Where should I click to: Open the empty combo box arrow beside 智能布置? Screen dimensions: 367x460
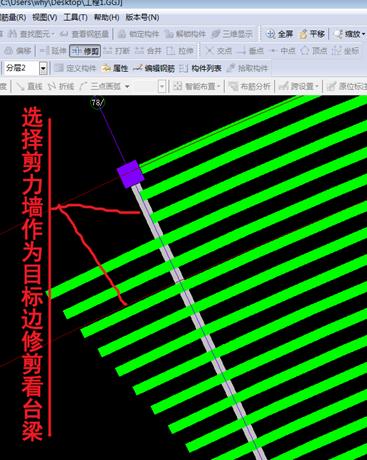point(162,87)
